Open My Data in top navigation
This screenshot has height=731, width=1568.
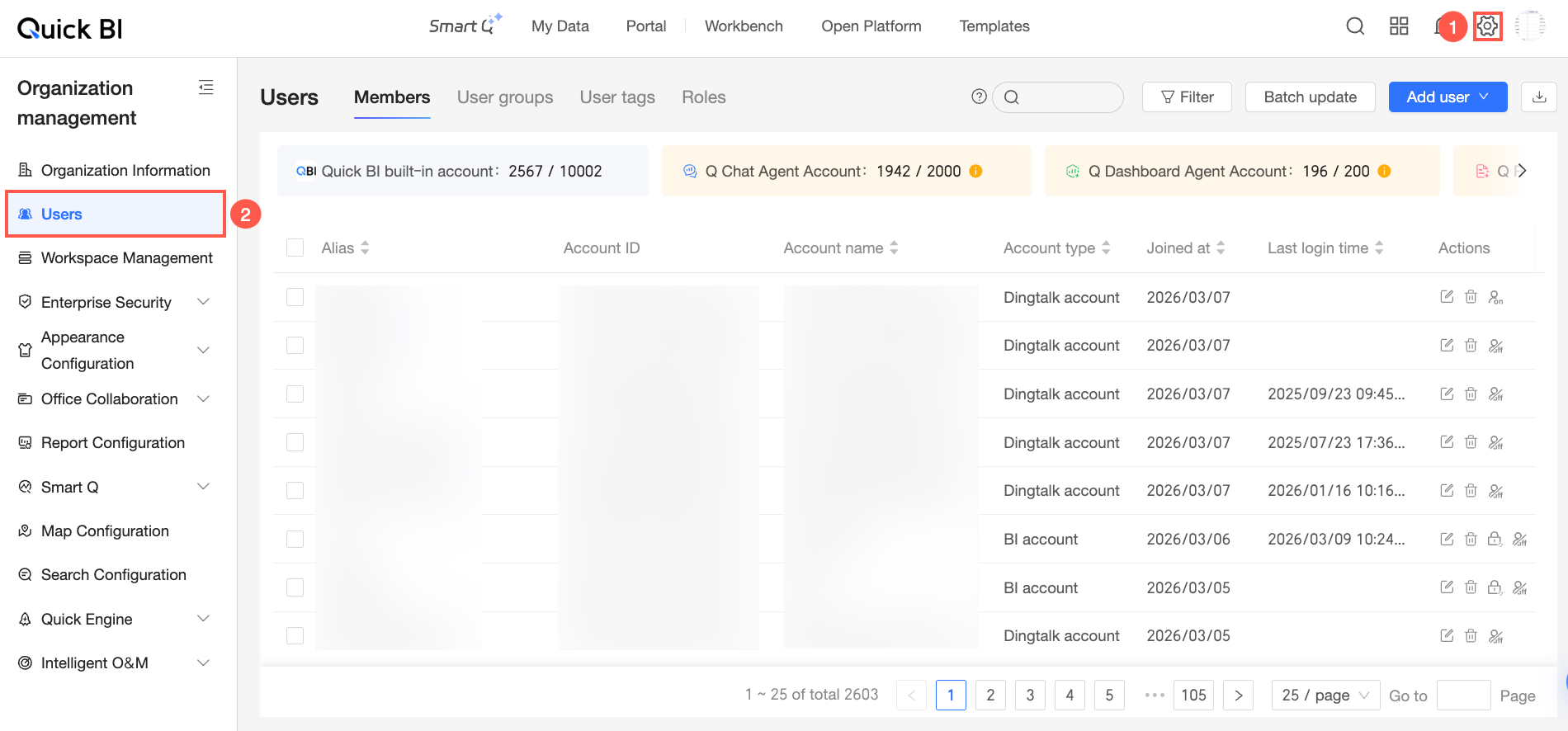click(560, 26)
